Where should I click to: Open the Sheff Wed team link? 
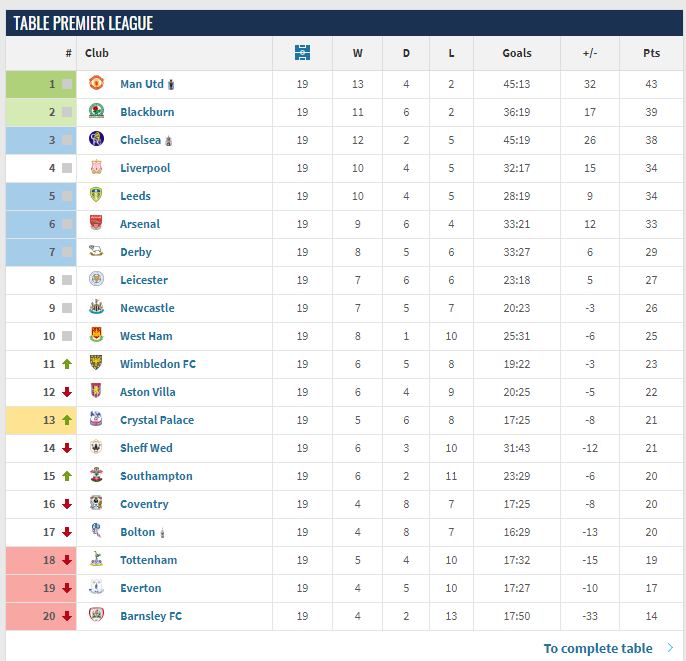pyautogui.click(x=146, y=448)
